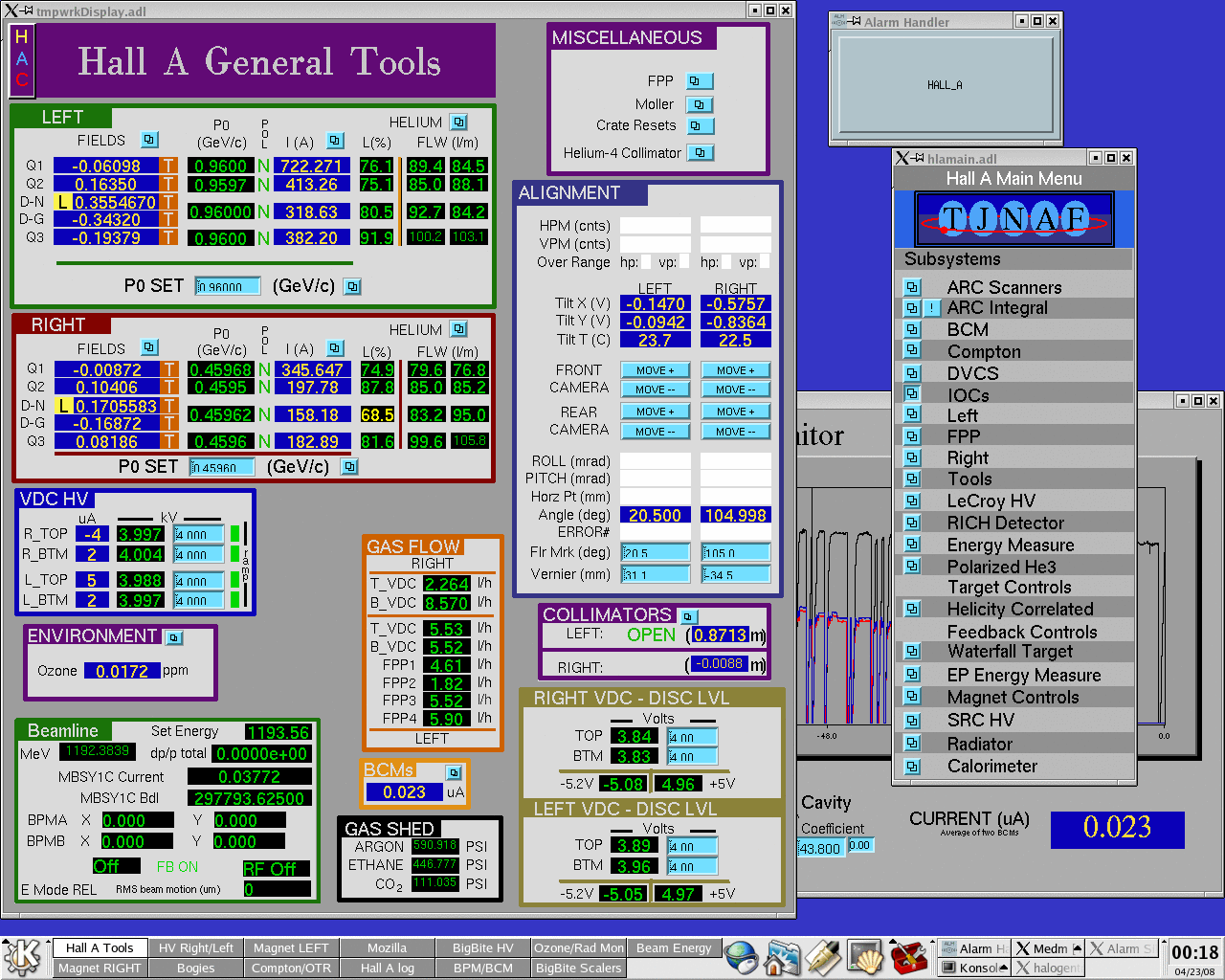The height and width of the screenshot is (980, 1225).
Task: Click the icon beside RIGHT P0 SET
Action: pyautogui.click(x=350, y=466)
